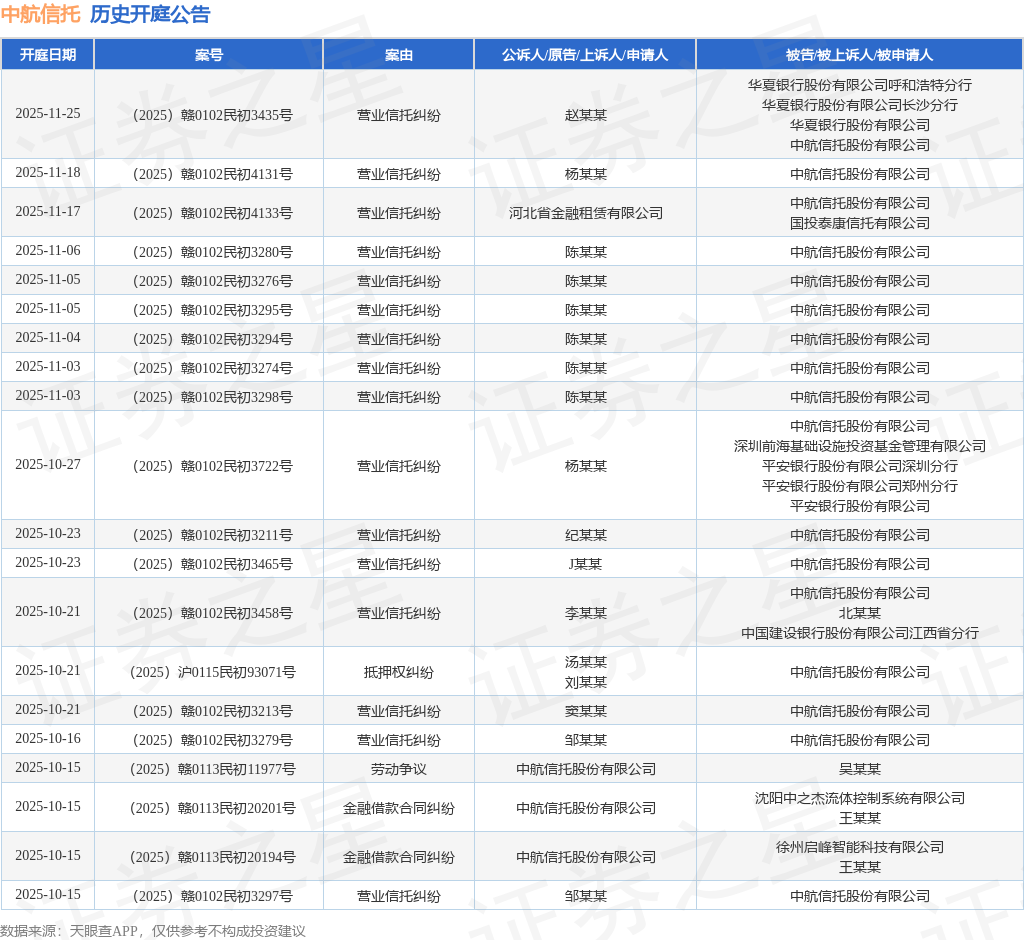Select the 案由 column header
Screen dimensions: 1024x940
pyautogui.click(x=398, y=55)
